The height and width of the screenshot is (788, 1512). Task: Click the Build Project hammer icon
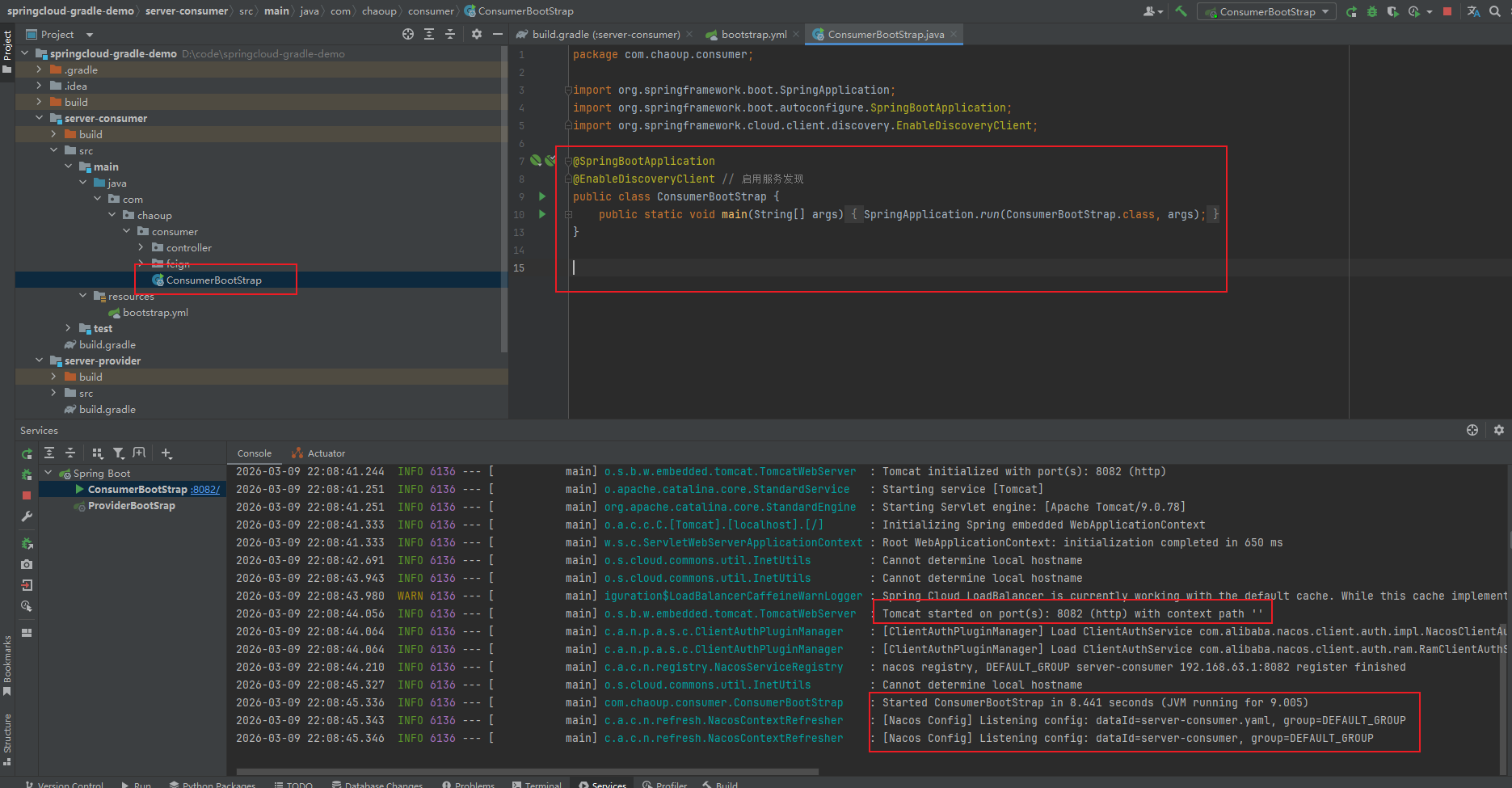click(1181, 11)
